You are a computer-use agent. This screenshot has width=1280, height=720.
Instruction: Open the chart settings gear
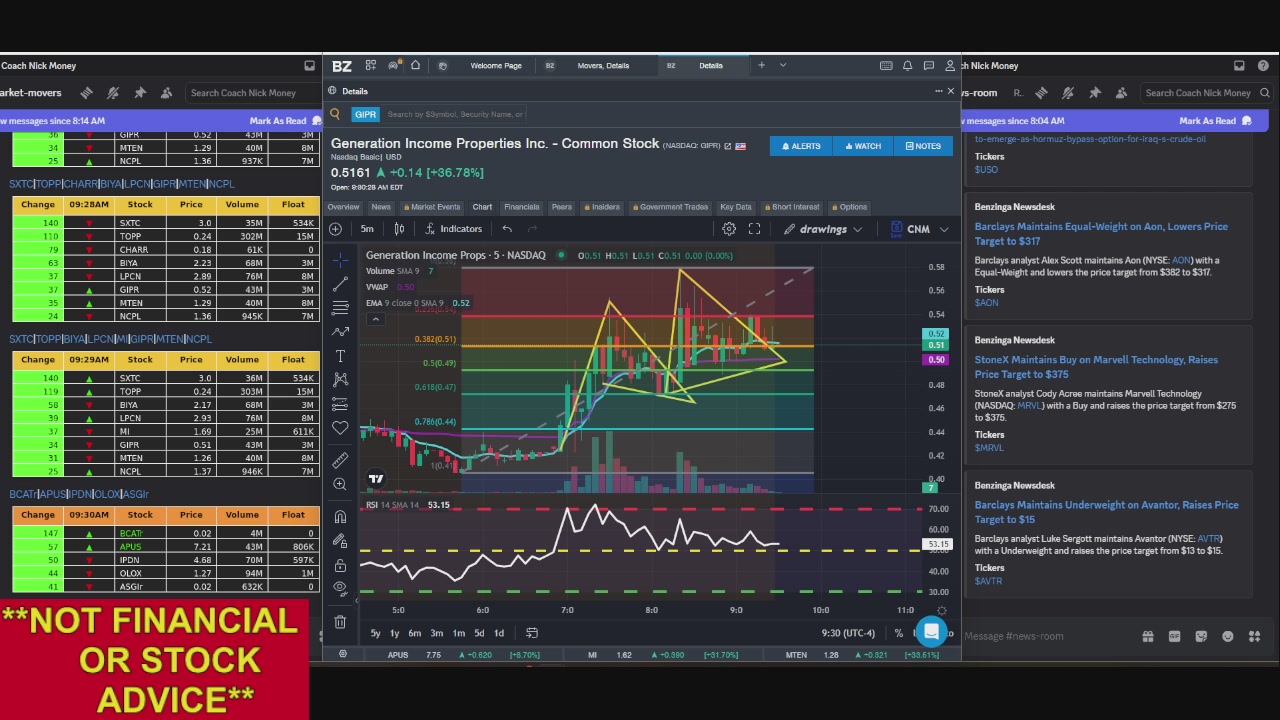coord(729,229)
